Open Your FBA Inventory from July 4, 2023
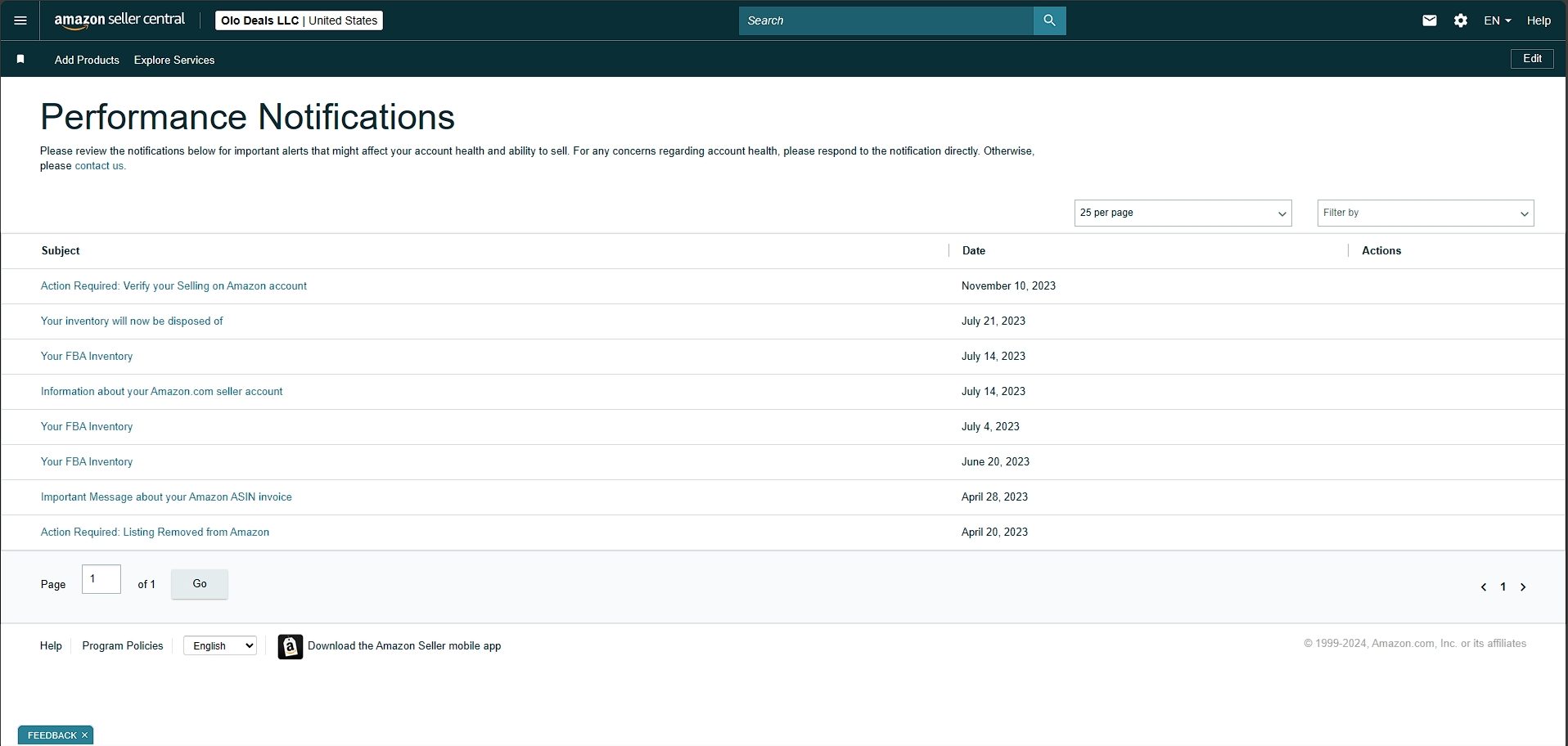 87,427
